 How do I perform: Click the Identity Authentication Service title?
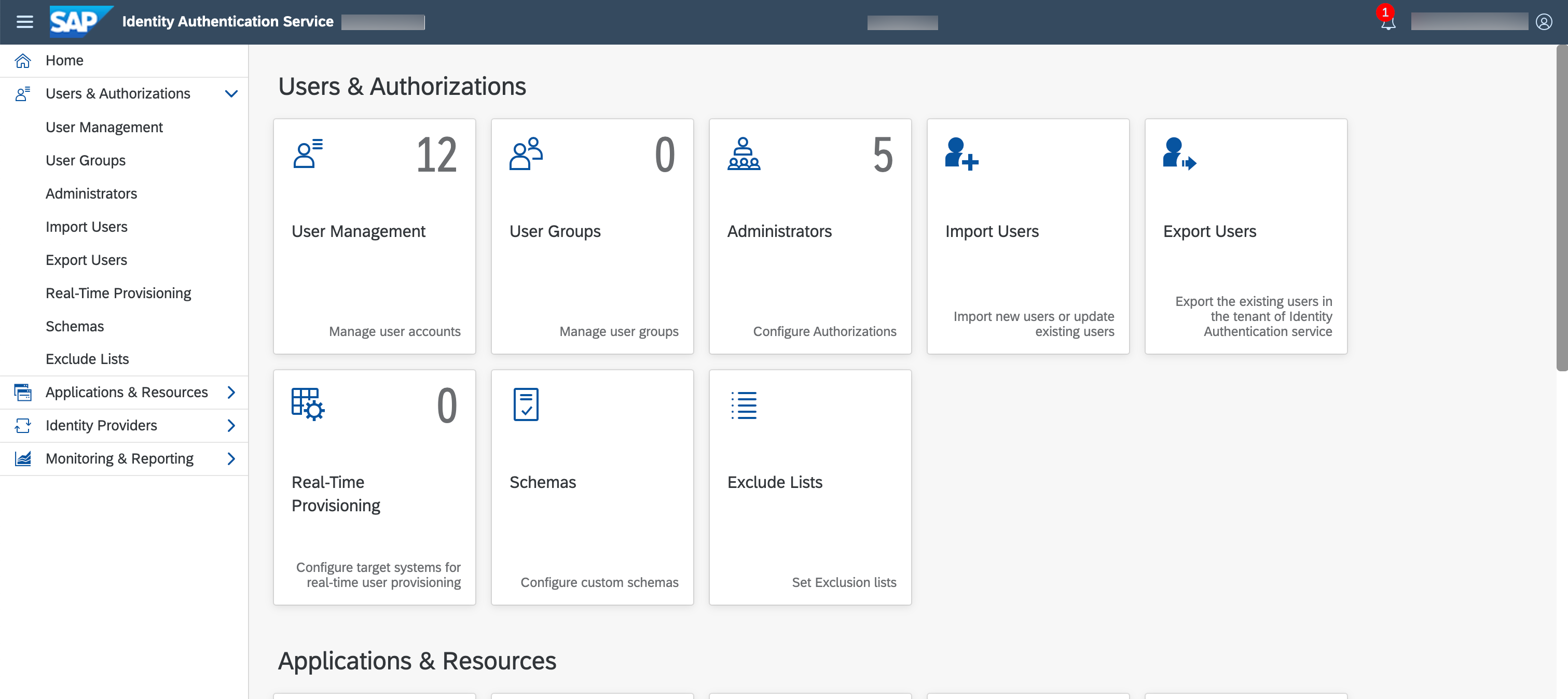tap(228, 22)
